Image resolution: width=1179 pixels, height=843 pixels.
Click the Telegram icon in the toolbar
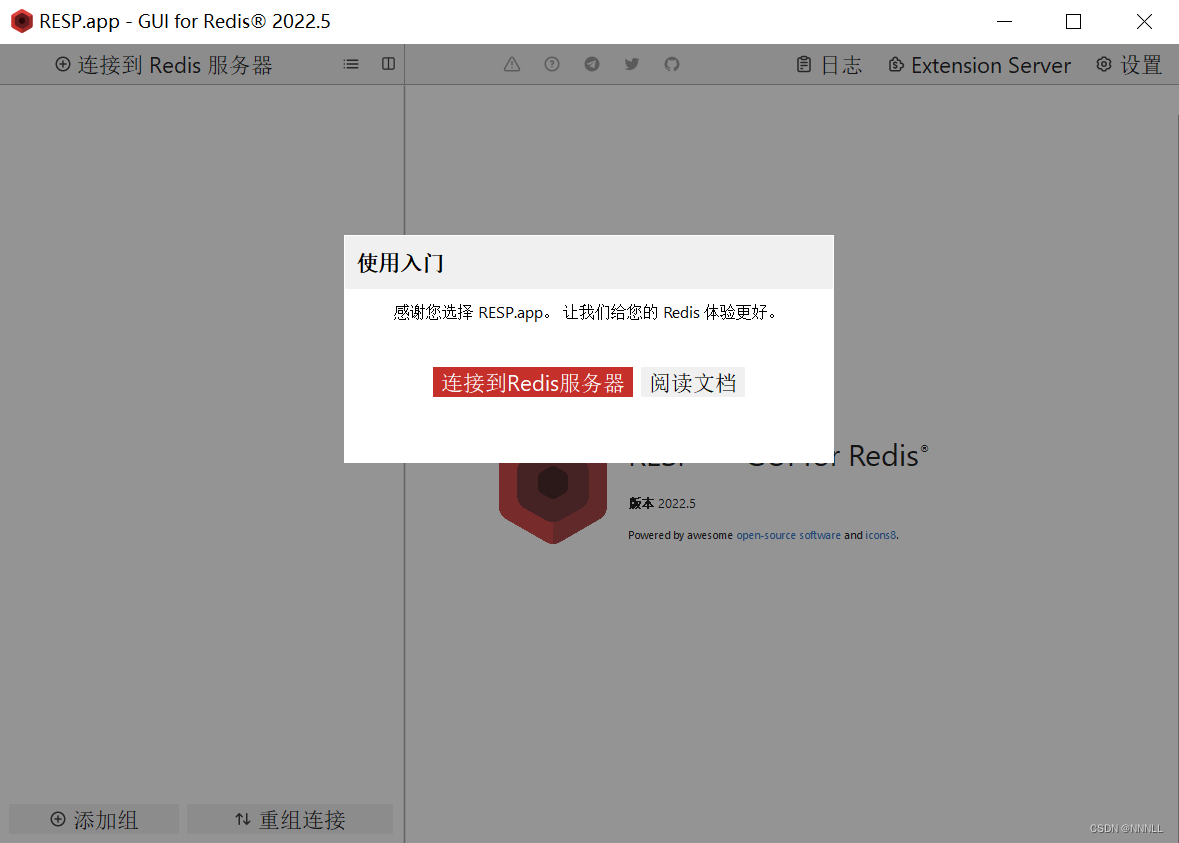[x=591, y=63]
